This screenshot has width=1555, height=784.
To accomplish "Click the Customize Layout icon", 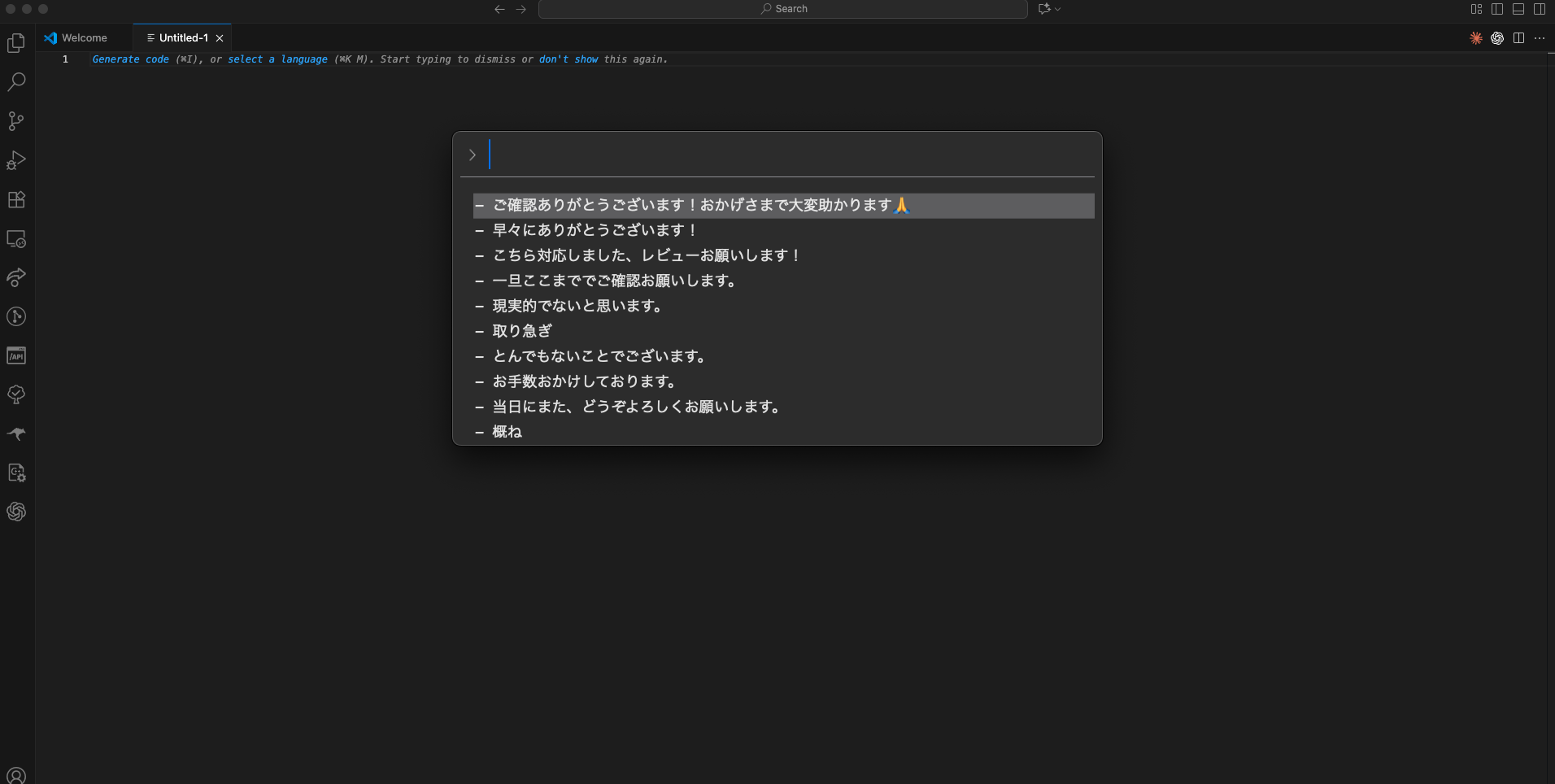I will [1476, 9].
